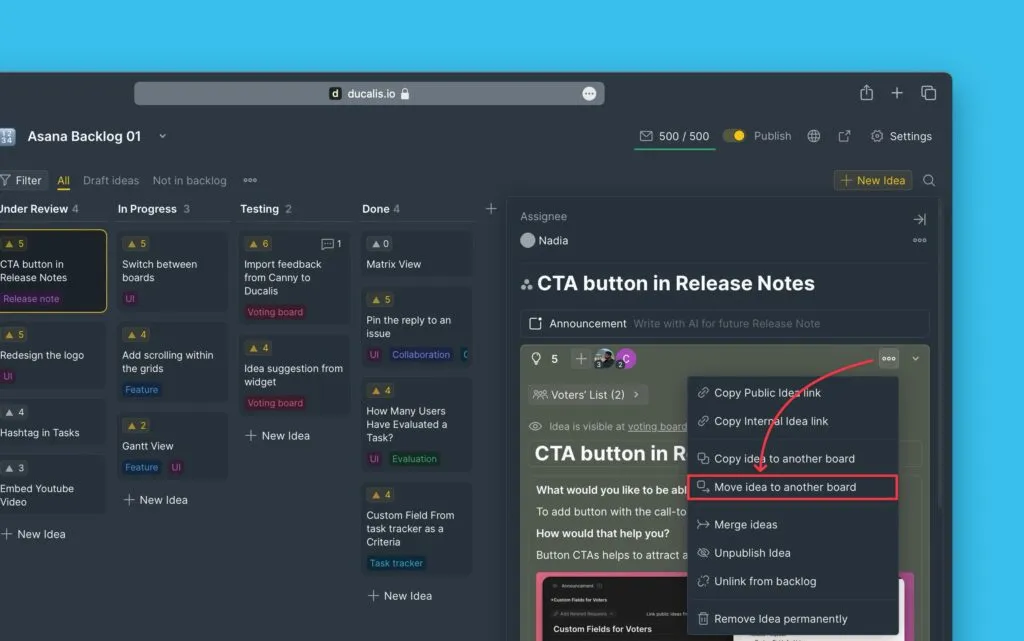Toggle the Publish switch
Image resolution: width=1024 pixels, height=641 pixels.
[735, 136]
